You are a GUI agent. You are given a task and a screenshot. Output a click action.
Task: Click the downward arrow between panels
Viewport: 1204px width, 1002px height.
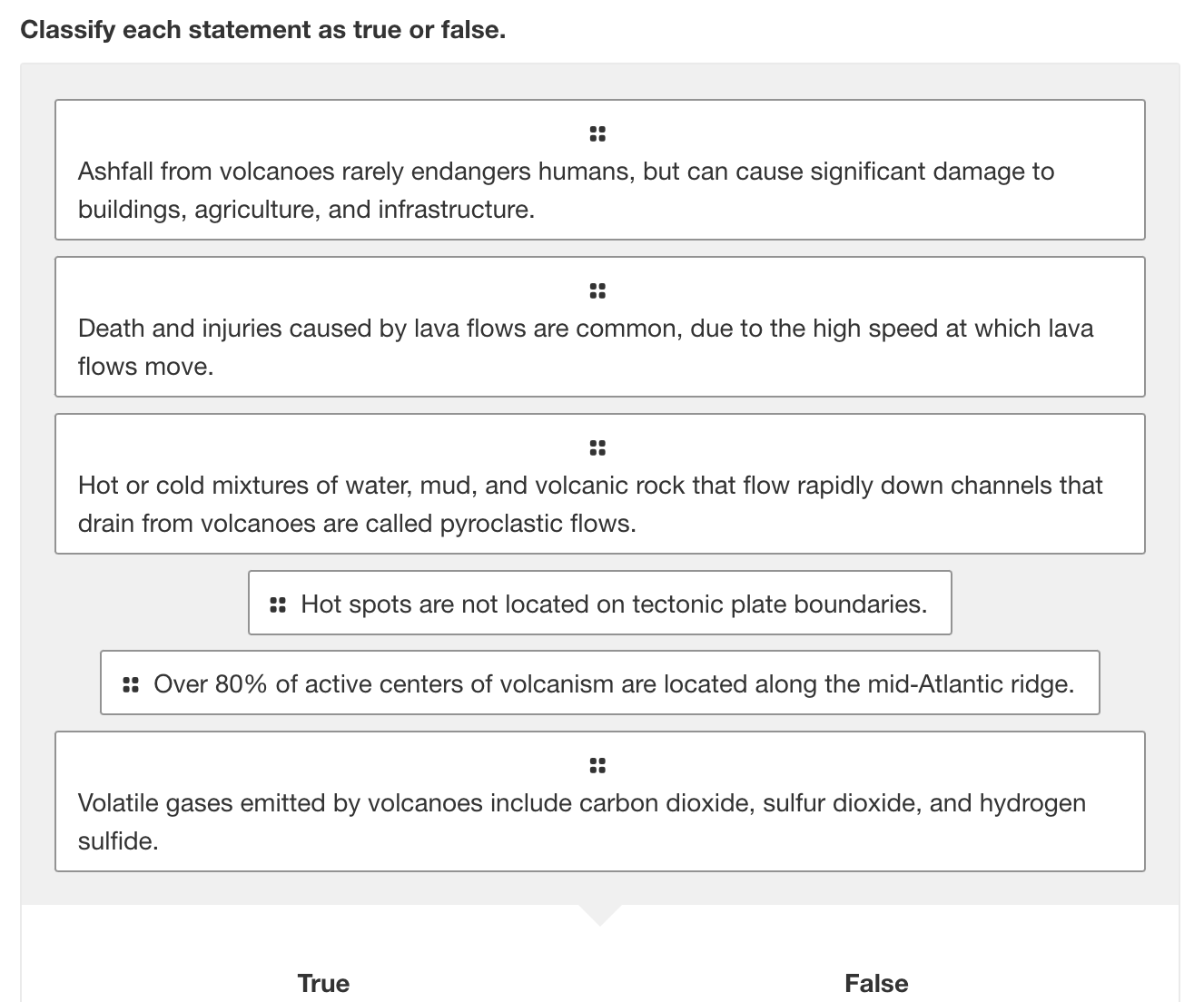[599, 915]
